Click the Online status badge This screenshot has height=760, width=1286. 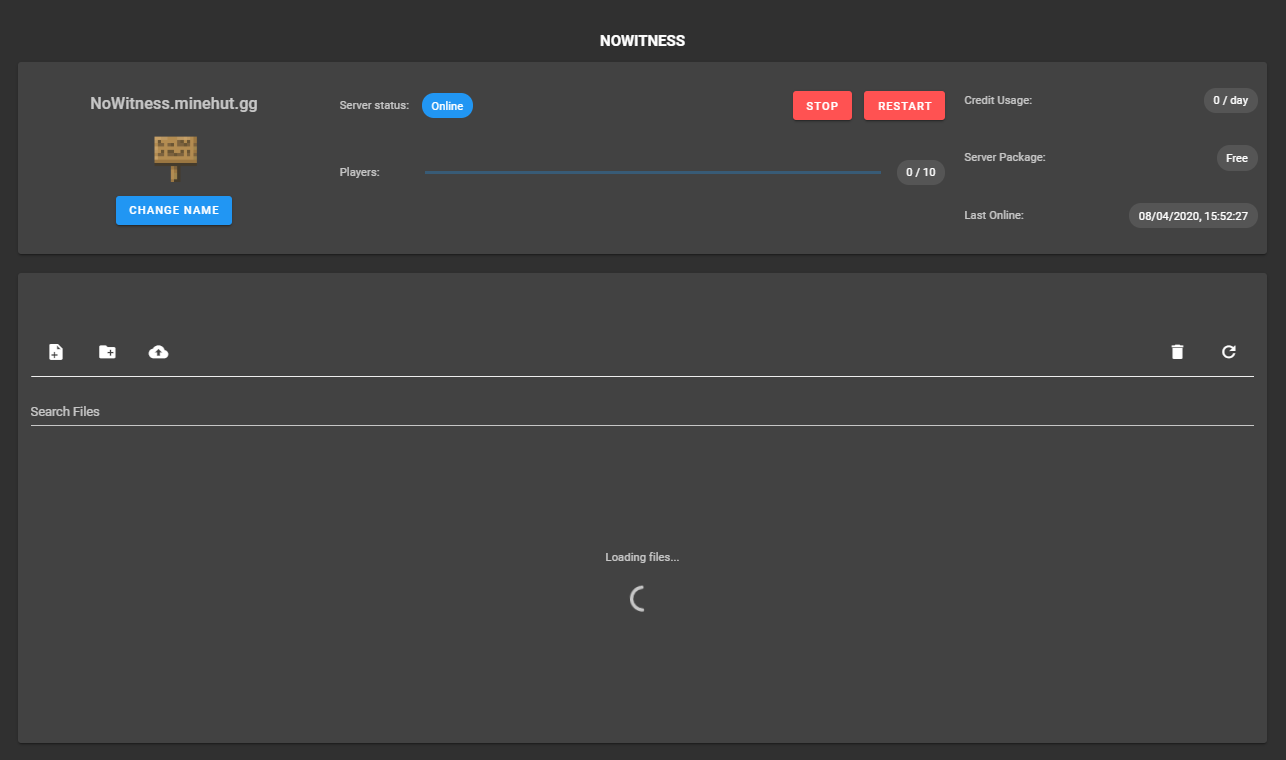click(447, 106)
